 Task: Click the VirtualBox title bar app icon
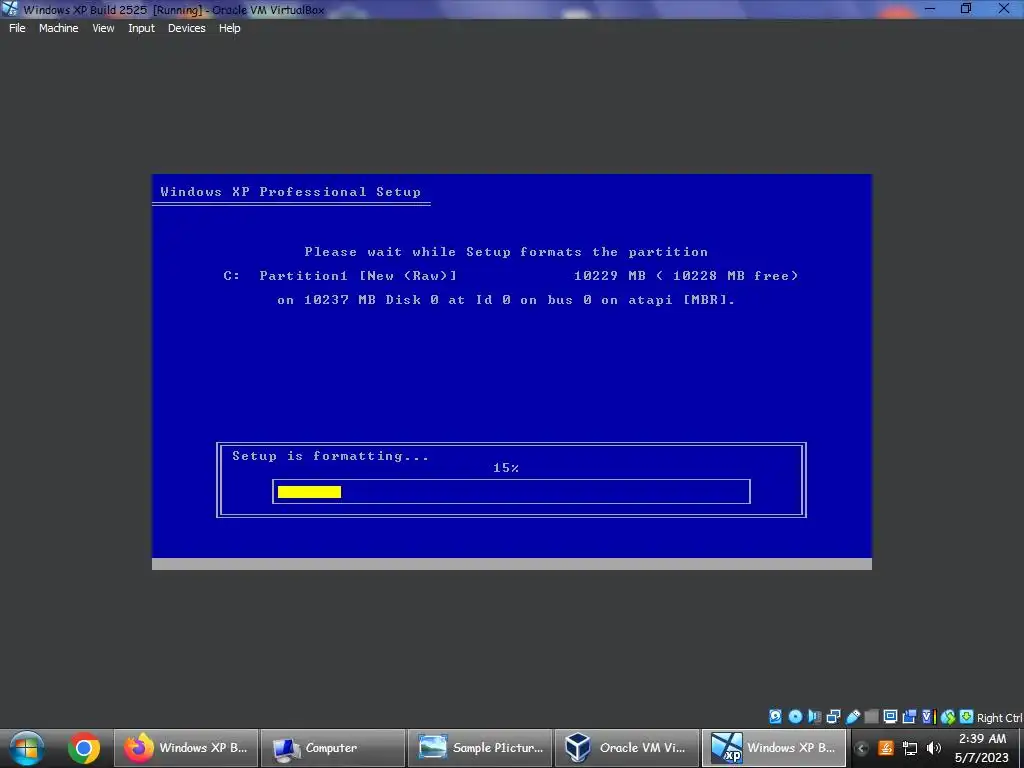(10, 9)
